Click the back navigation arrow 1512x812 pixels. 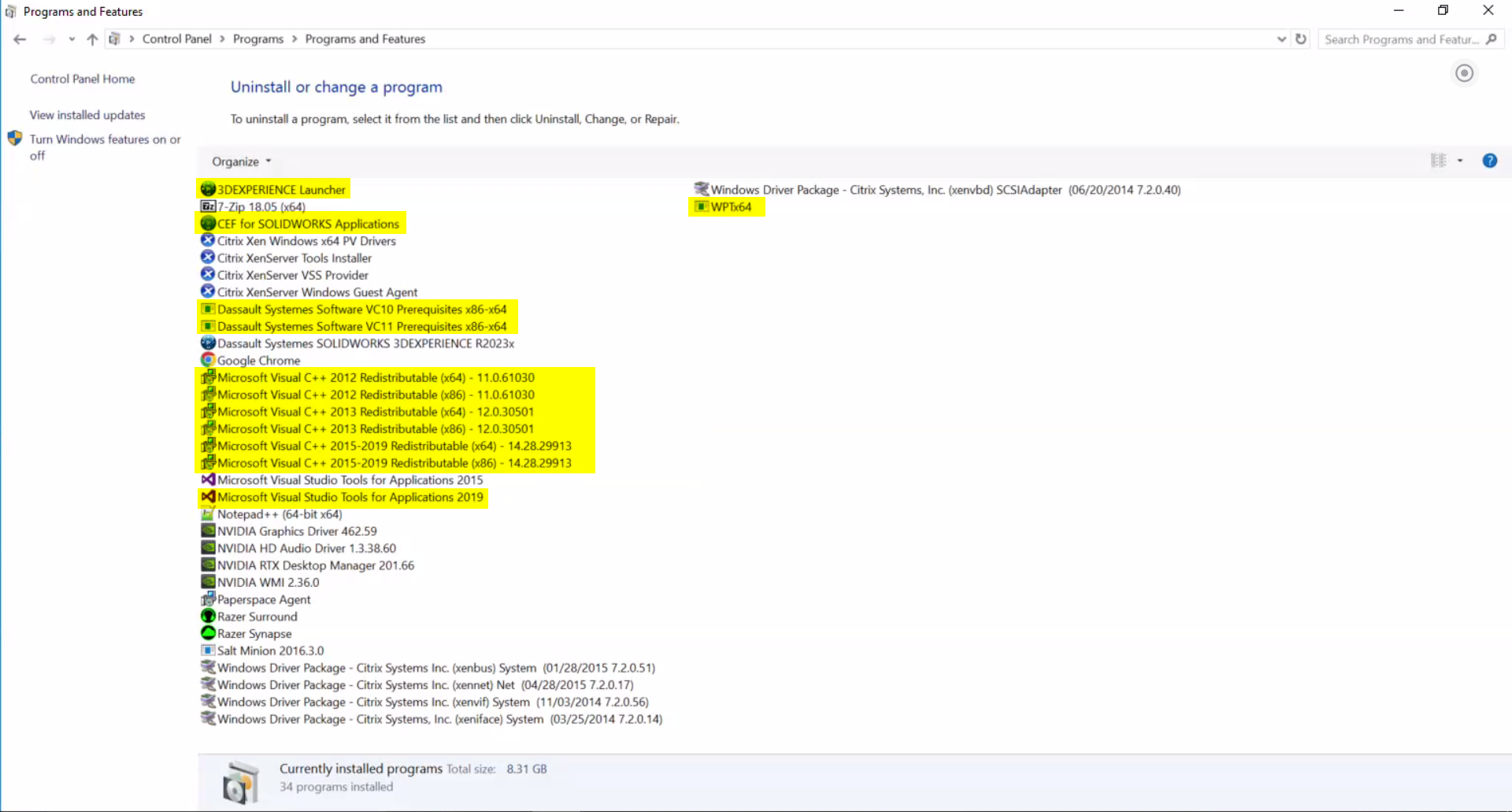(x=20, y=39)
